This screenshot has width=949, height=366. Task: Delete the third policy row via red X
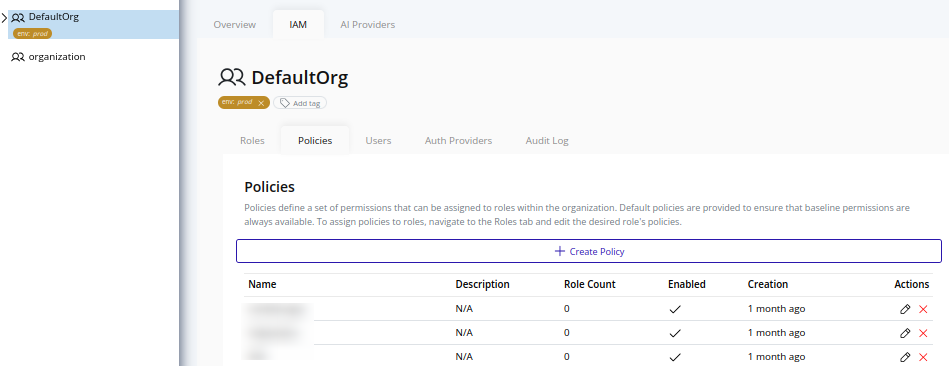tap(923, 356)
